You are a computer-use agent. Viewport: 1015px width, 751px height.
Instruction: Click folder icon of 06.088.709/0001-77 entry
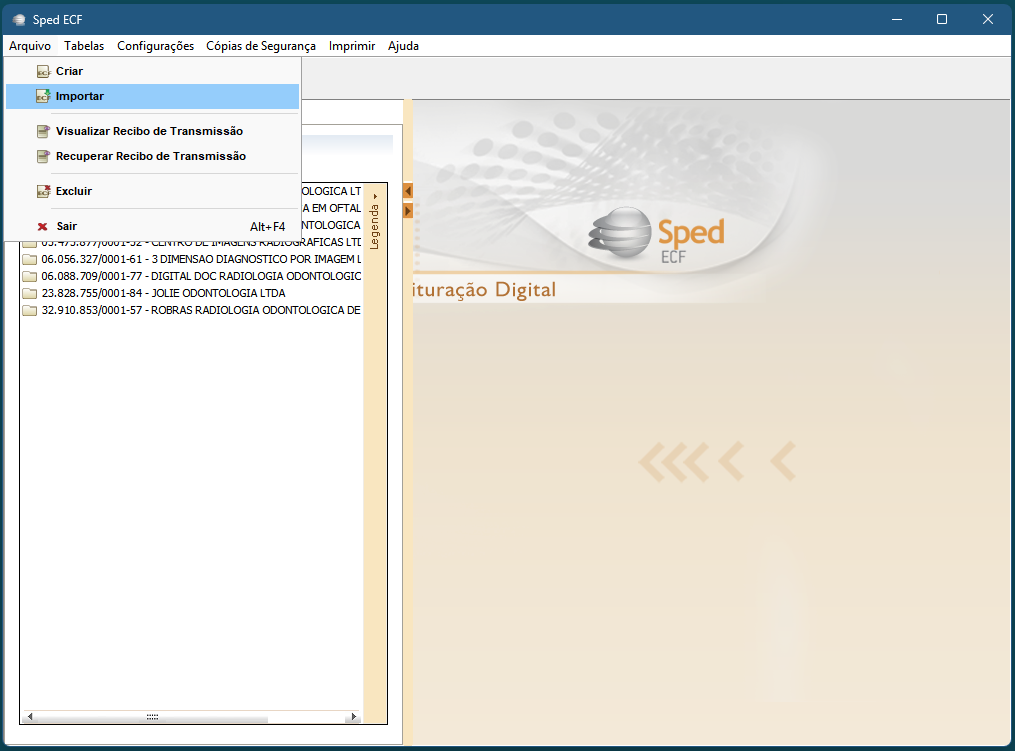coord(30,276)
